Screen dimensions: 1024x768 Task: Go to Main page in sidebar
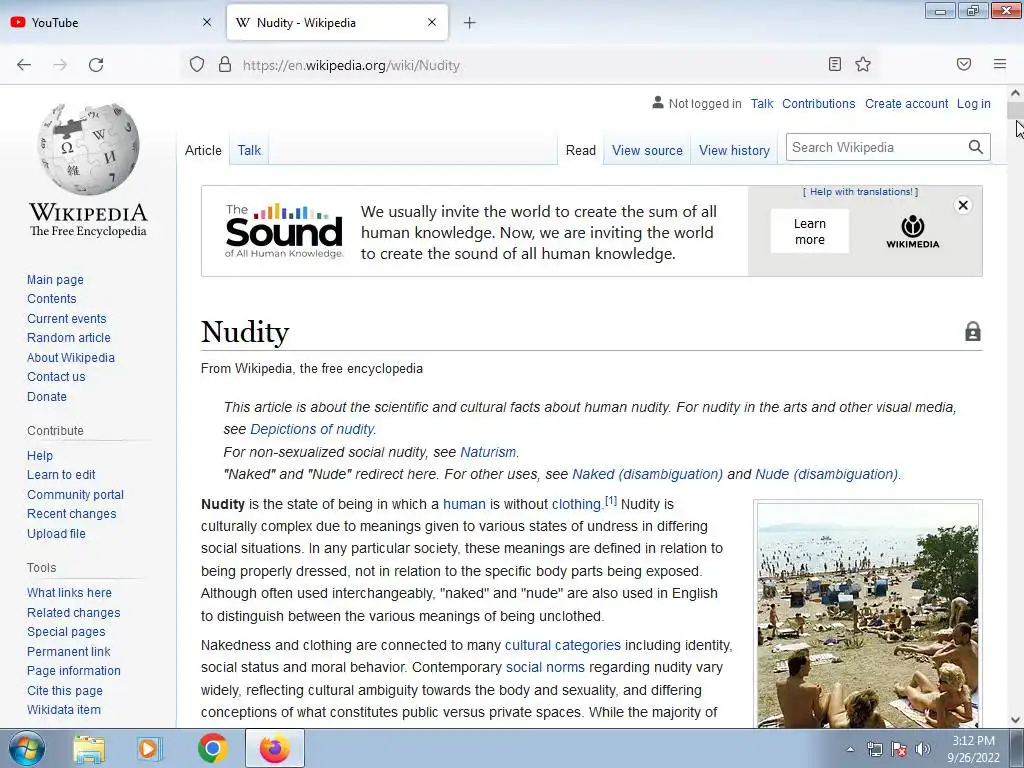(x=56, y=280)
